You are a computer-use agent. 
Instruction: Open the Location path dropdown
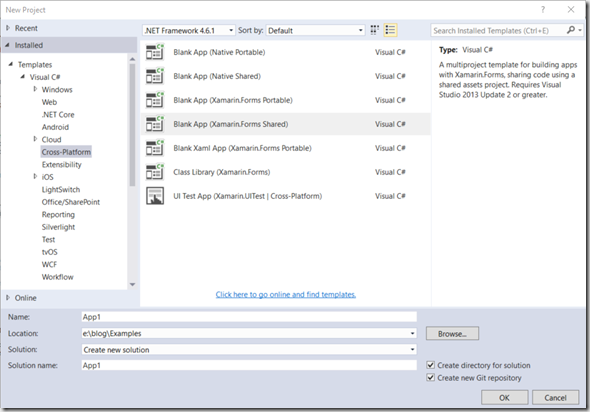coord(413,333)
